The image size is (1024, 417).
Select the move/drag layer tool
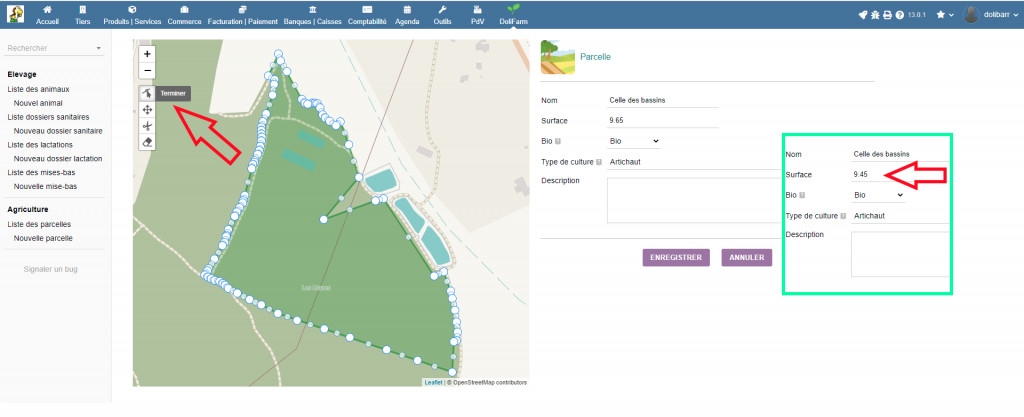click(x=148, y=110)
